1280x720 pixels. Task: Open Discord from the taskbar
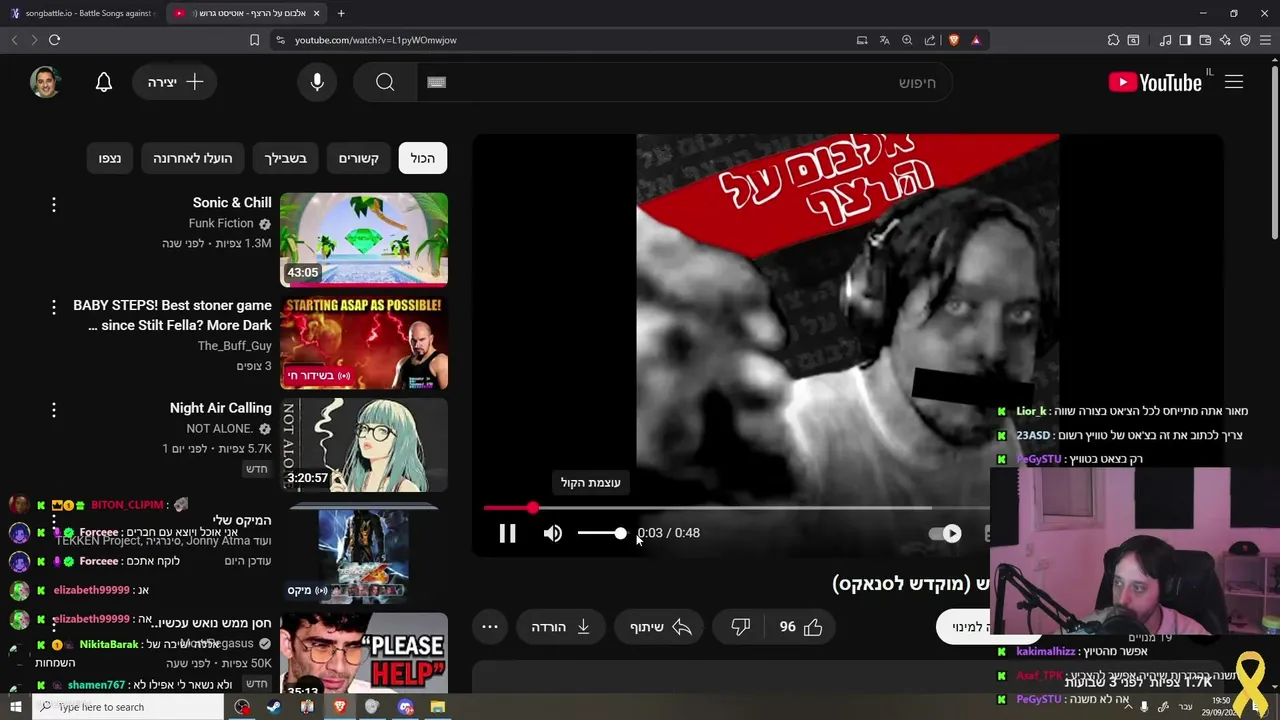click(405, 707)
